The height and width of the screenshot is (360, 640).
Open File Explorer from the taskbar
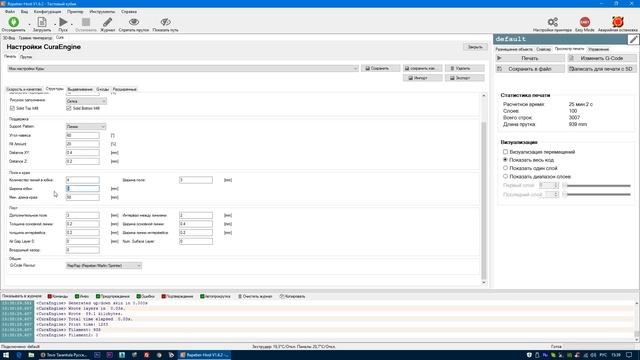pyautogui.click(x=31, y=355)
